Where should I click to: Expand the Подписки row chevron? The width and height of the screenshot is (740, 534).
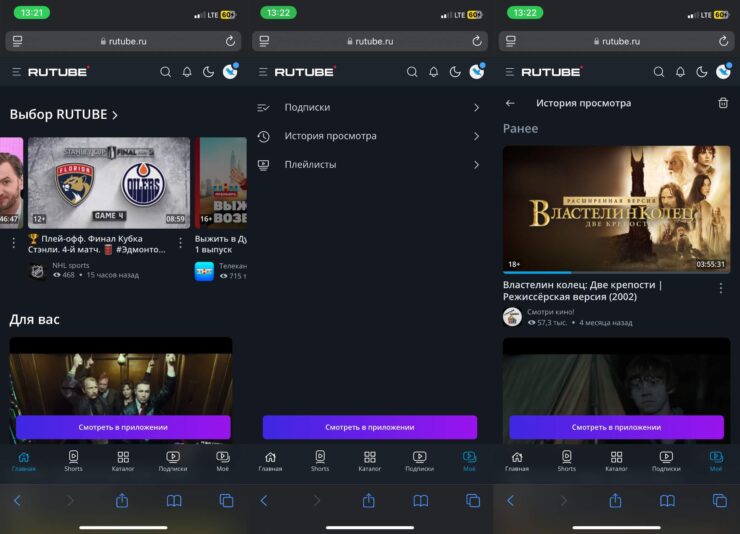pos(476,108)
